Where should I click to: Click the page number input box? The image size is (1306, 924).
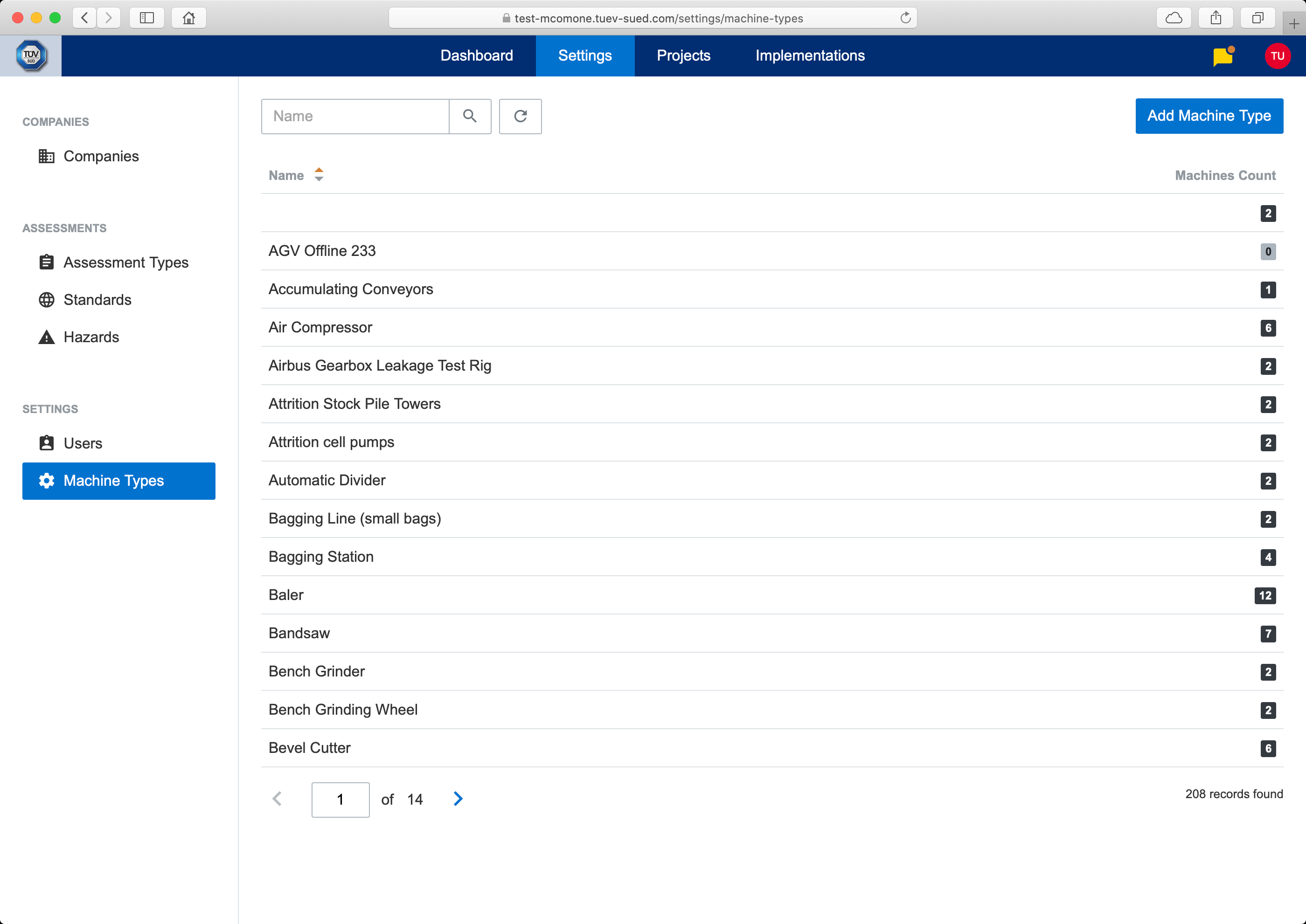pyautogui.click(x=340, y=800)
